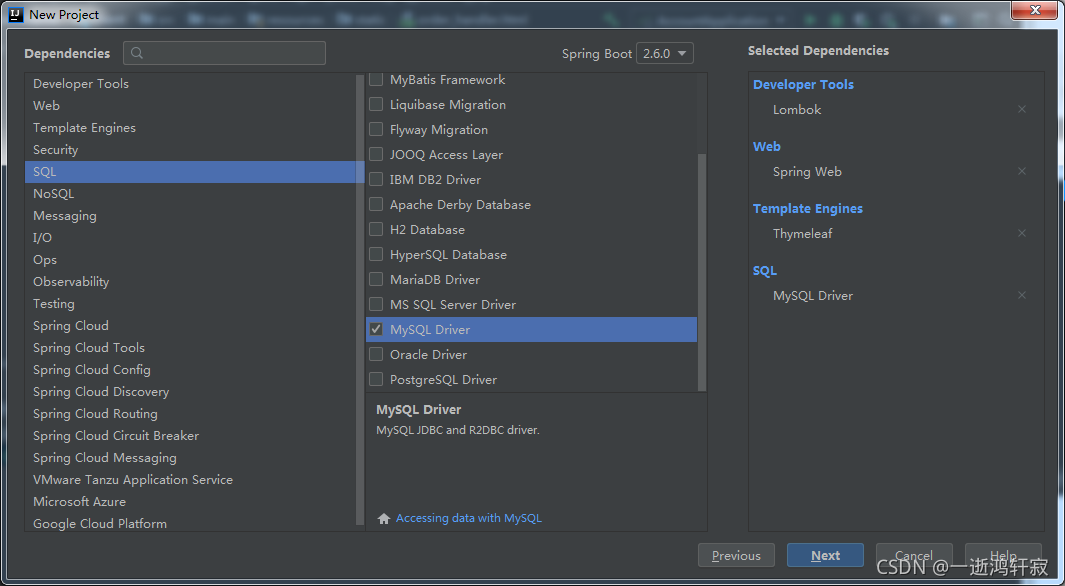Select Google Cloud Platform category
Viewport: 1065px width, 586px height.
(x=191, y=523)
